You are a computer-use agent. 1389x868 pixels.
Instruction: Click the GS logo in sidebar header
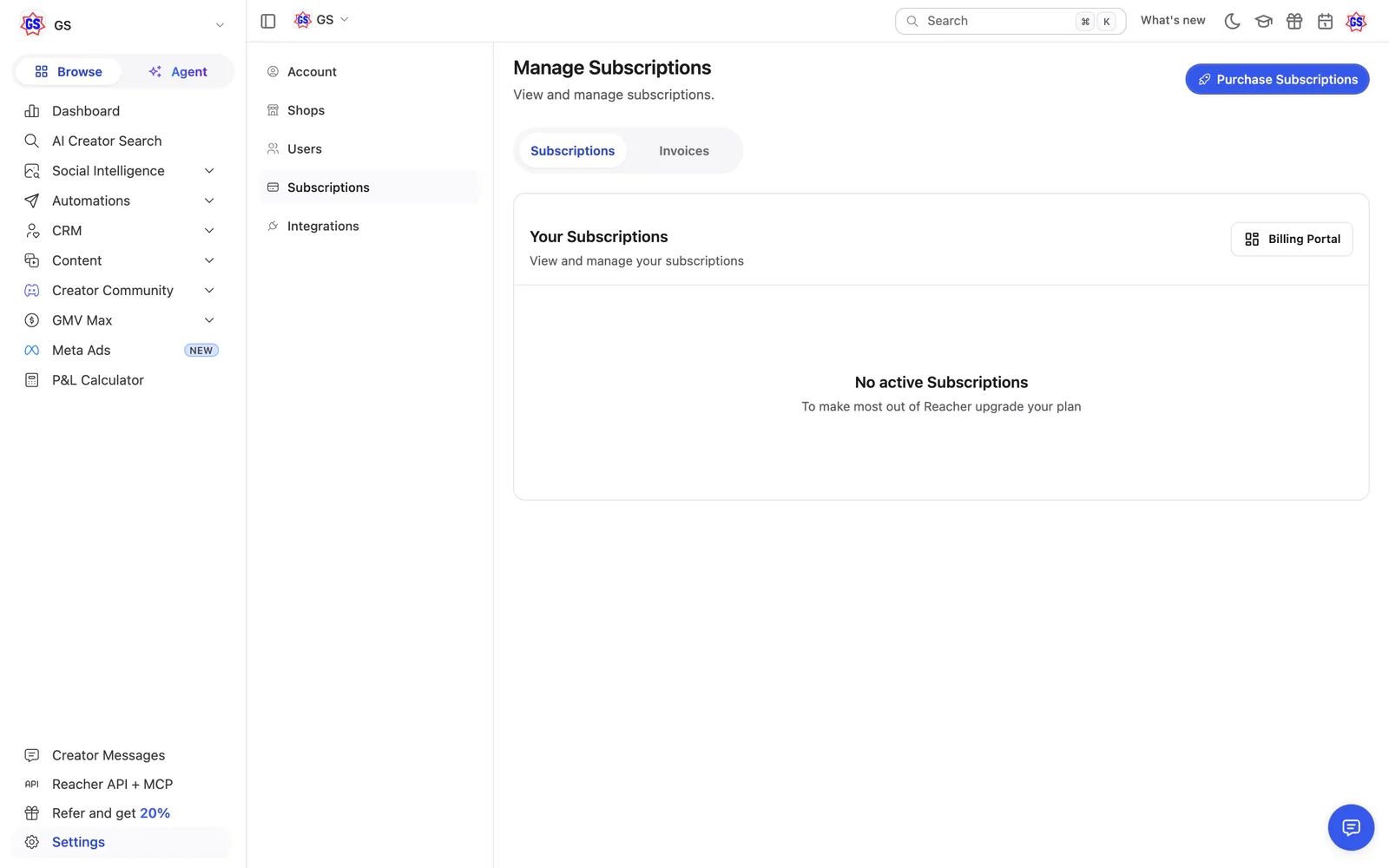tap(33, 24)
